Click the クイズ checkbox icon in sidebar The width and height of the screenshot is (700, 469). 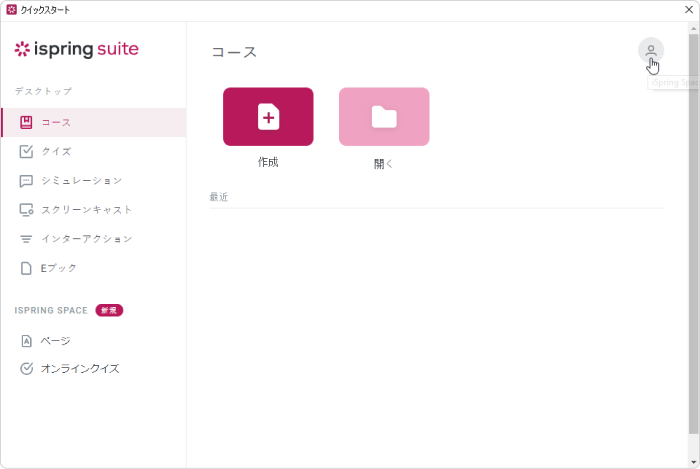[x=26, y=151]
